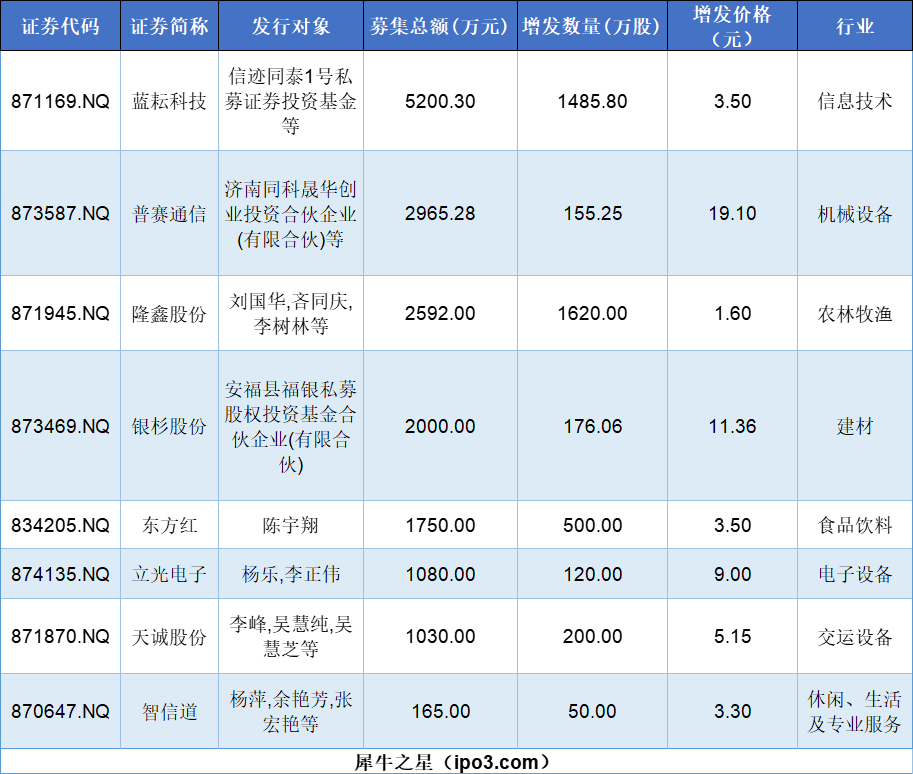The image size is (913, 774).
Task: Select the fundraising amount 5200.30
Action: click(x=440, y=102)
